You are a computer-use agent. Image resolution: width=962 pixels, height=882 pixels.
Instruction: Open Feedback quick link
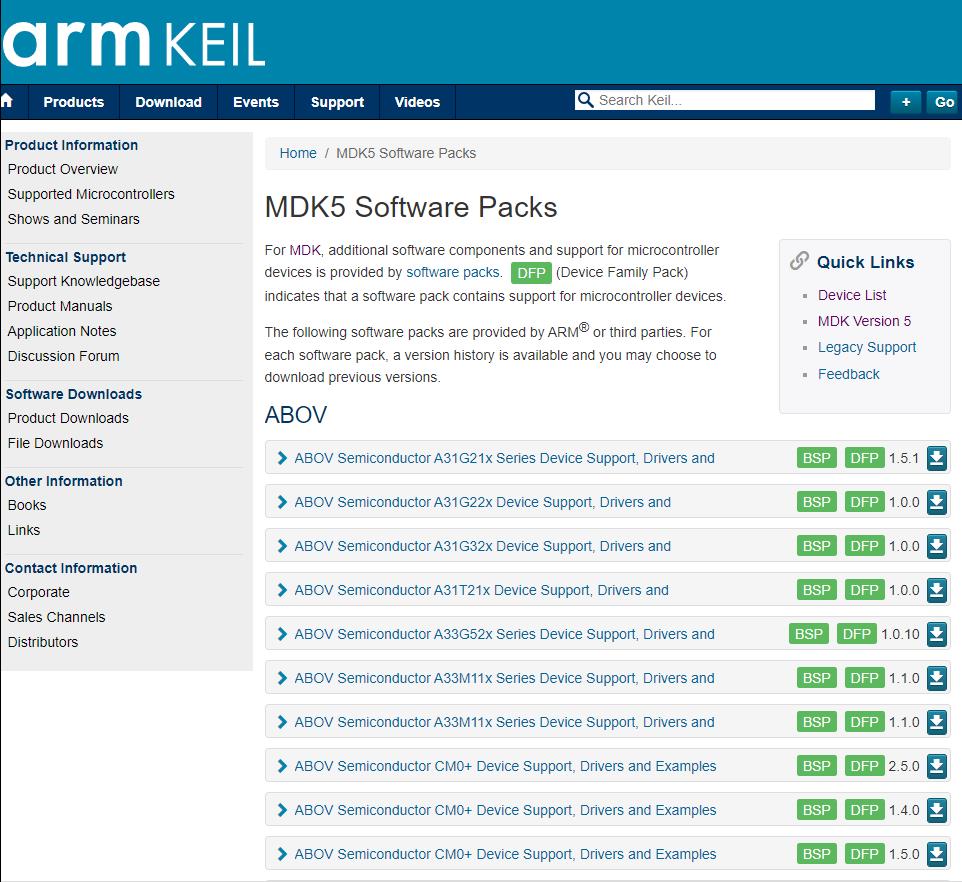[x=848, y=374]
